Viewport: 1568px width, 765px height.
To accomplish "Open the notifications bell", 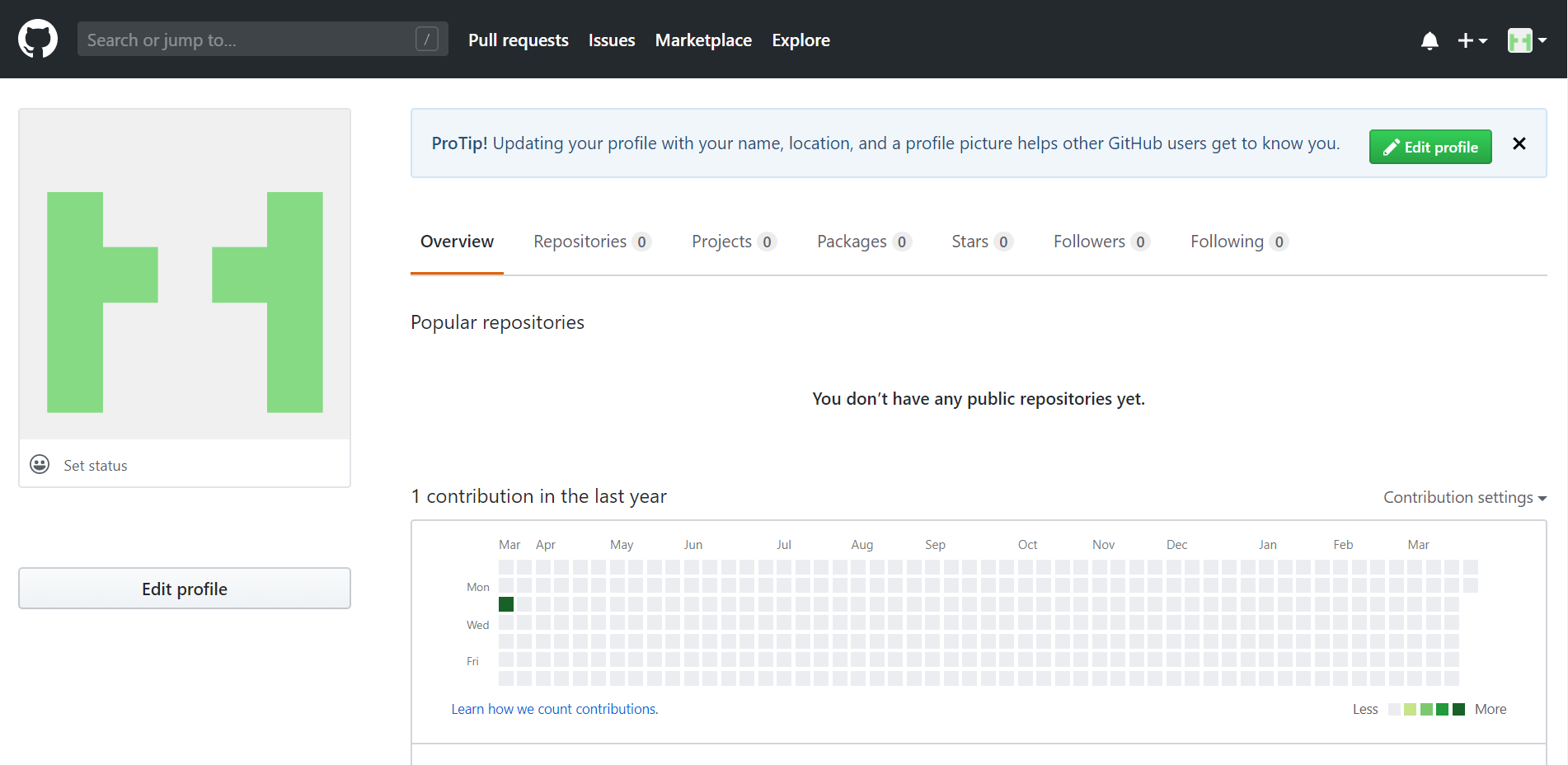I will (1430, 40).
